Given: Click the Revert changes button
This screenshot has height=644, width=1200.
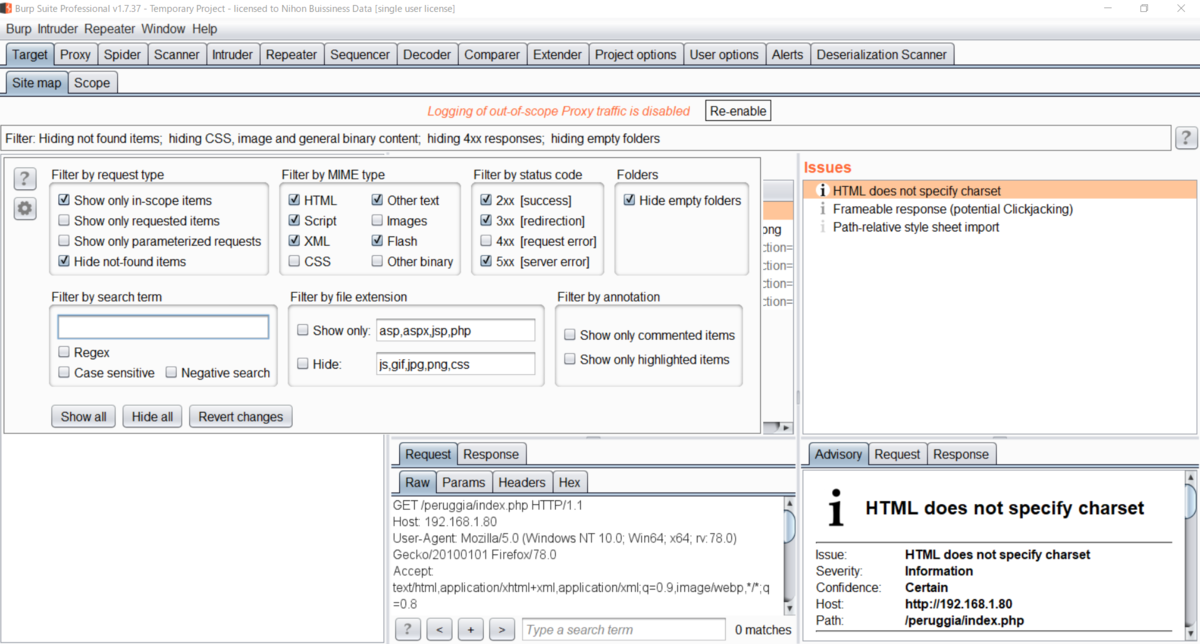Looking at the screenshot, I should (x=241, y=417).
